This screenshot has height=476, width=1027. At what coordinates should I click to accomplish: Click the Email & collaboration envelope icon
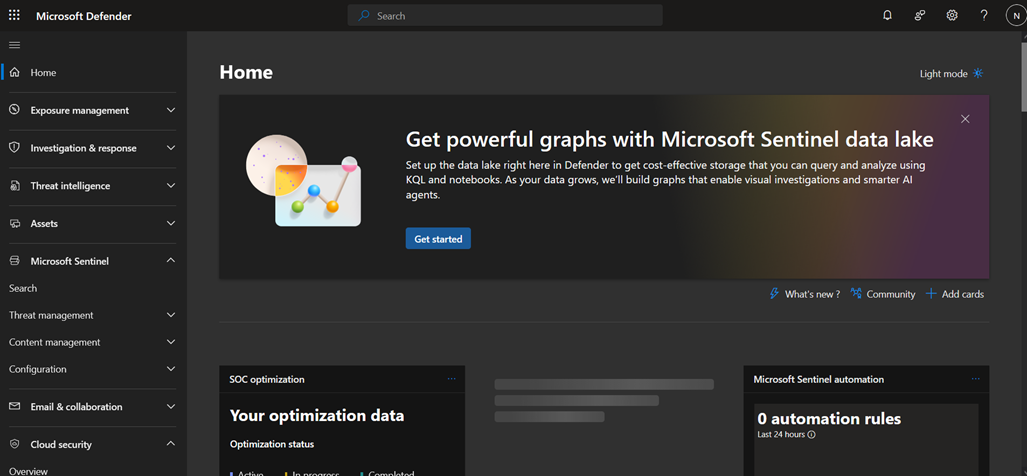[14, 407]
